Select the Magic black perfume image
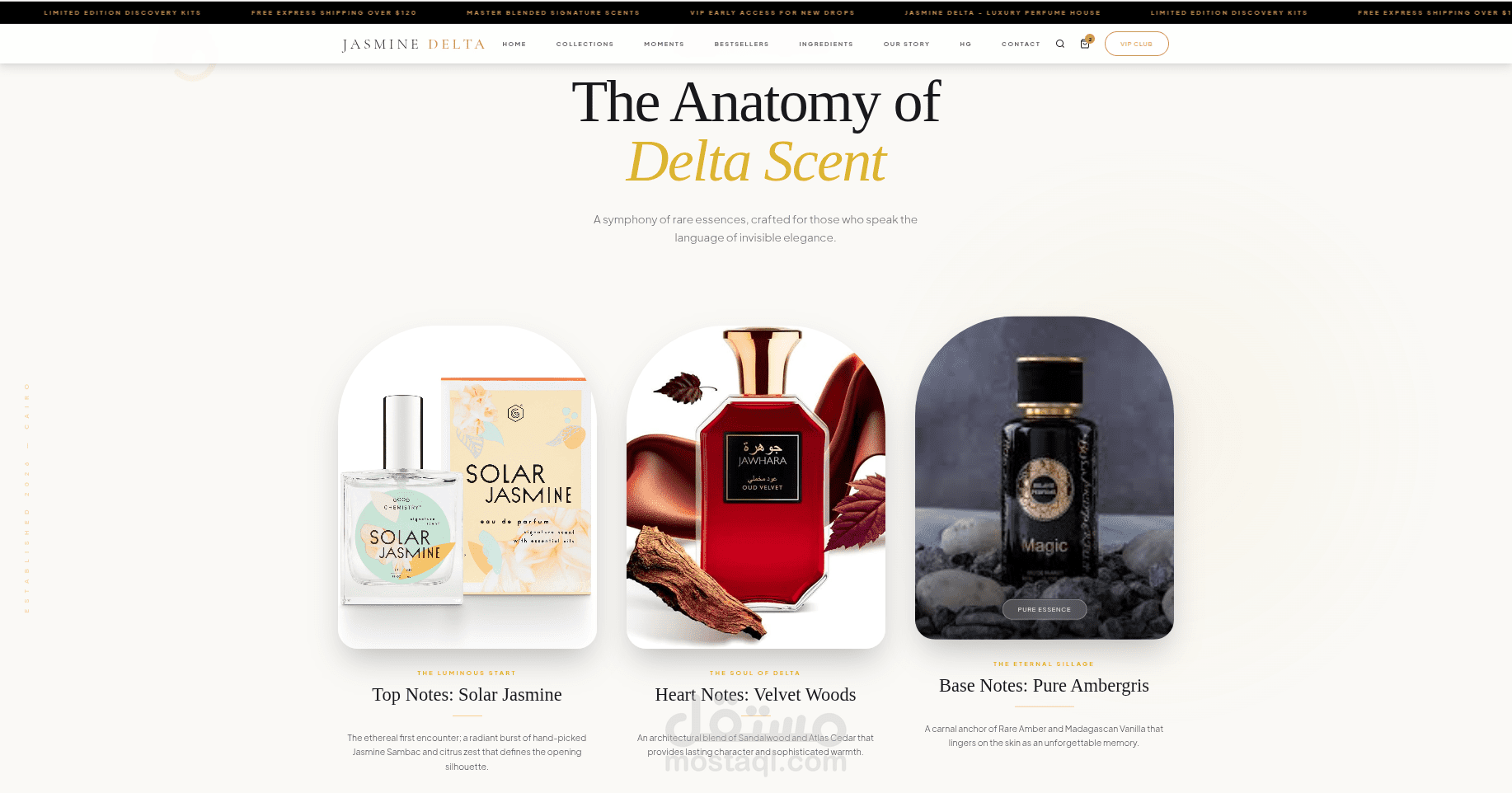 pyautogui.click(x=1045, y=478)
